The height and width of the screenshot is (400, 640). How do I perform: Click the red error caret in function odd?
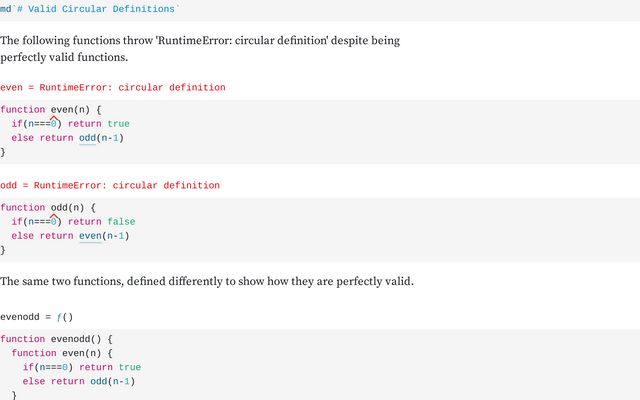(x=54, y=216)
